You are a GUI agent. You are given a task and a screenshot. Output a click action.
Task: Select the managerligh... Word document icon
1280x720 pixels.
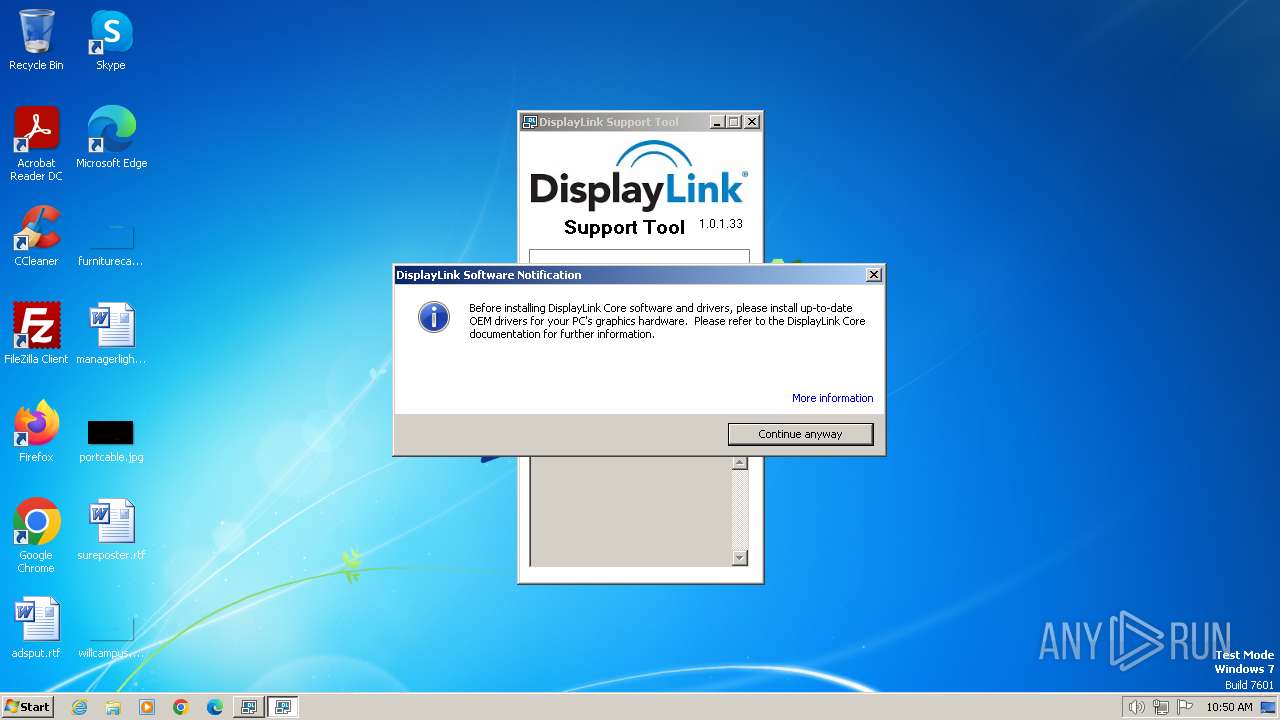[111, 334]
